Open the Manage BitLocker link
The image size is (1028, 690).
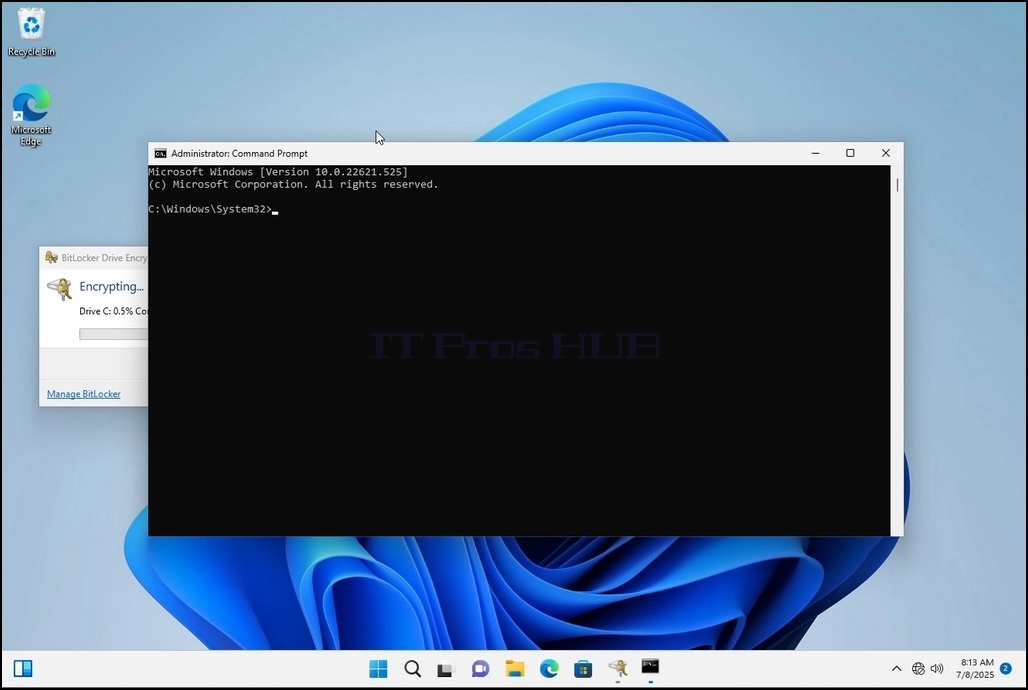coord(83,394)
